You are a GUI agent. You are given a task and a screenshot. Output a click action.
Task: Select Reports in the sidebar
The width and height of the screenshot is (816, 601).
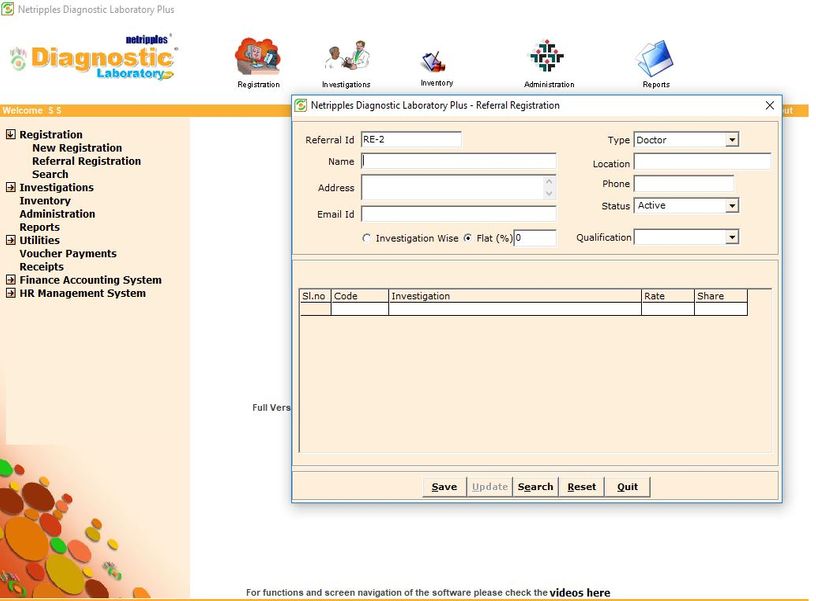(40, 227)
